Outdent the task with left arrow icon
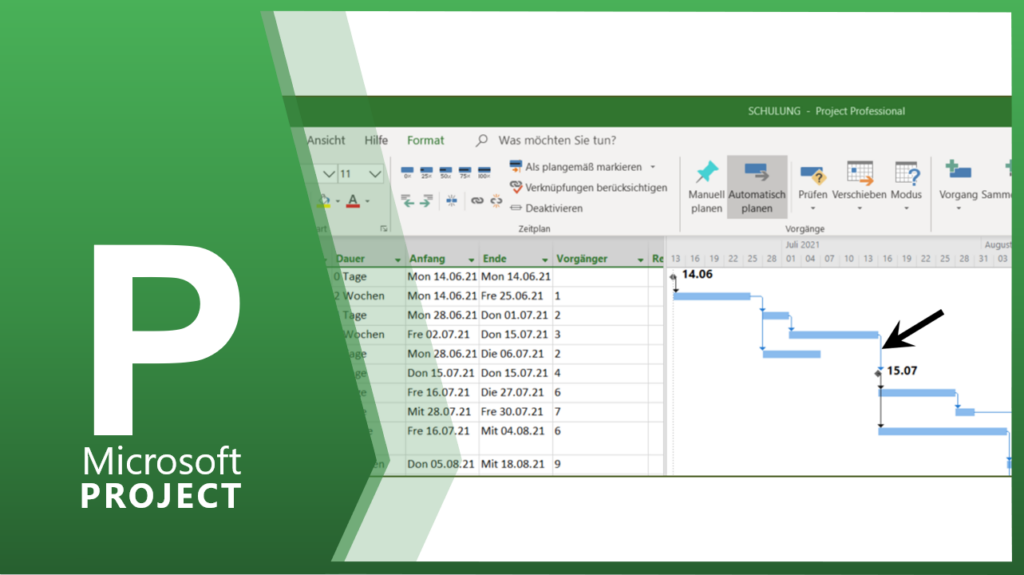Screen dimensions: 1024x575 pos(407,201)
